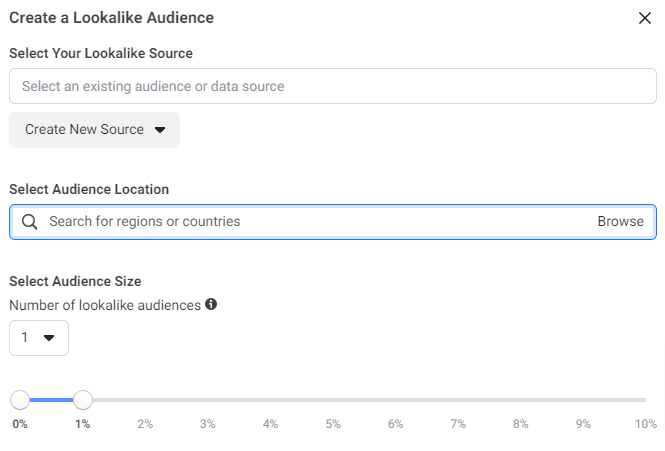Image resolution: width=665 pixels, height=451 pixels.
Task: Click the magnifier icon in location search
Action: pyautogui.click(x=29, y=222)
